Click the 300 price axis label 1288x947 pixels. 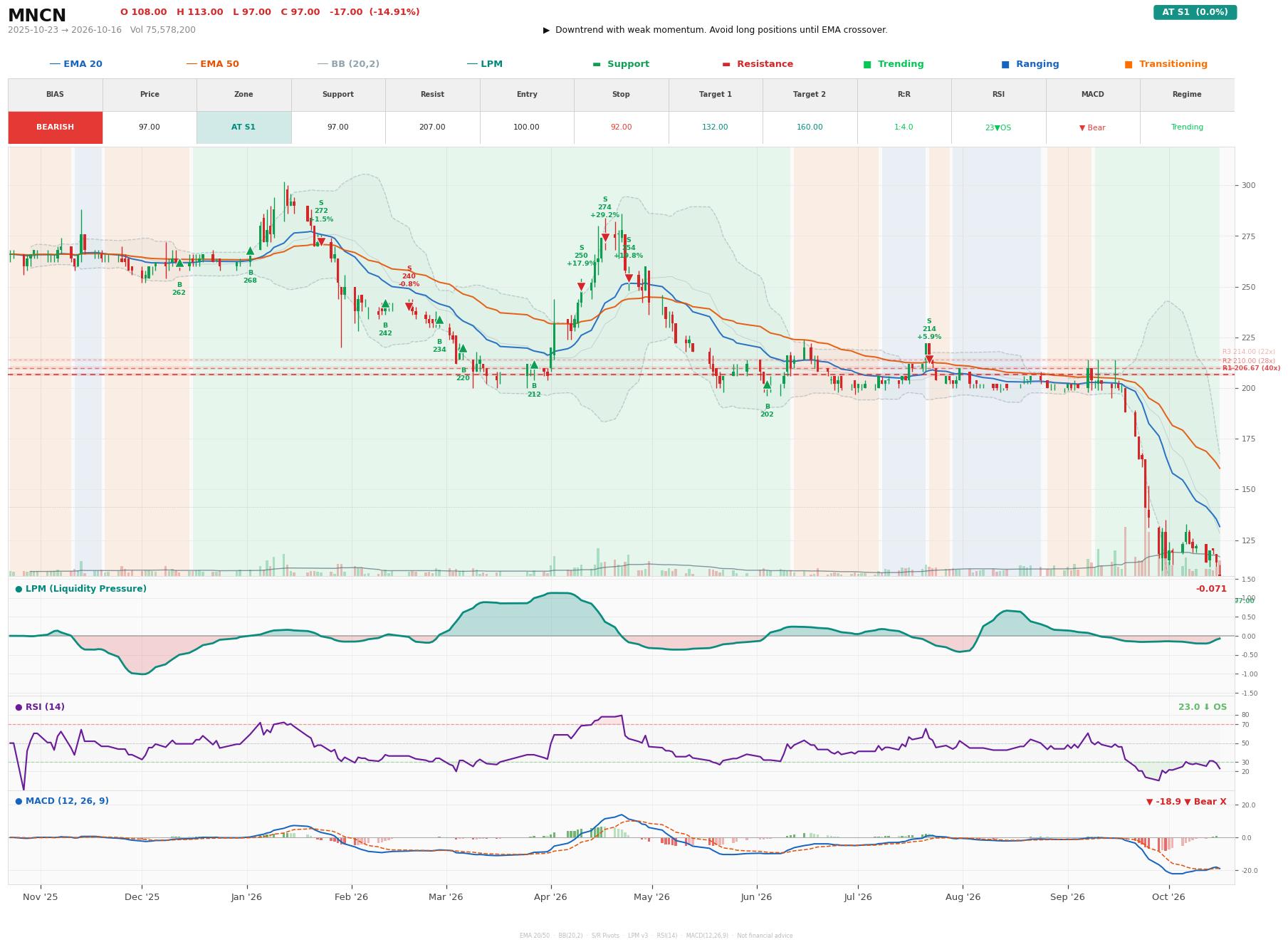click(x=1248, y=186)
